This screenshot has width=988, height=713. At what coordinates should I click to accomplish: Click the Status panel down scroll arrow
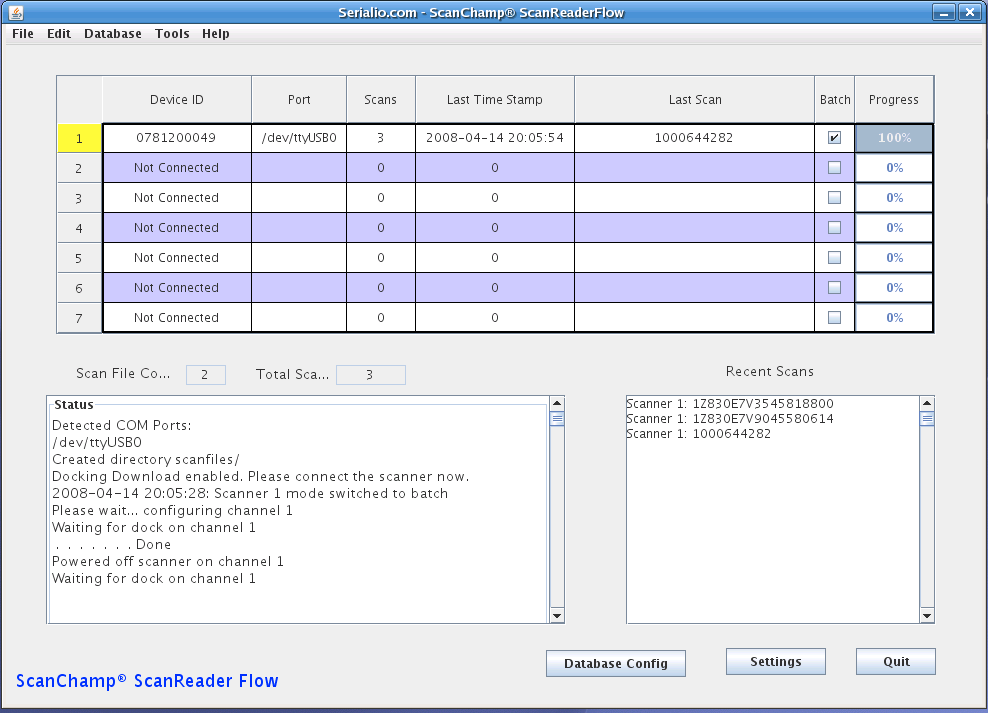557,617
